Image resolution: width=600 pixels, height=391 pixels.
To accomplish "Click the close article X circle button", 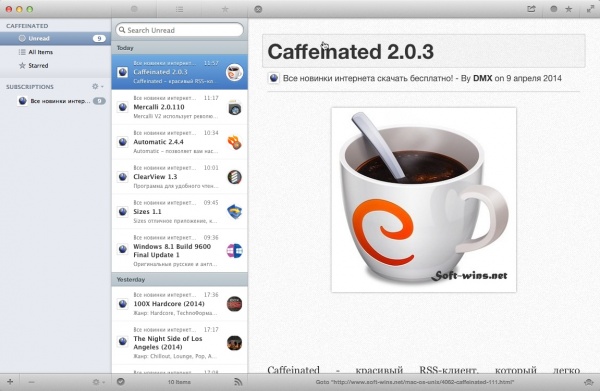I will (x=258, y=9).
